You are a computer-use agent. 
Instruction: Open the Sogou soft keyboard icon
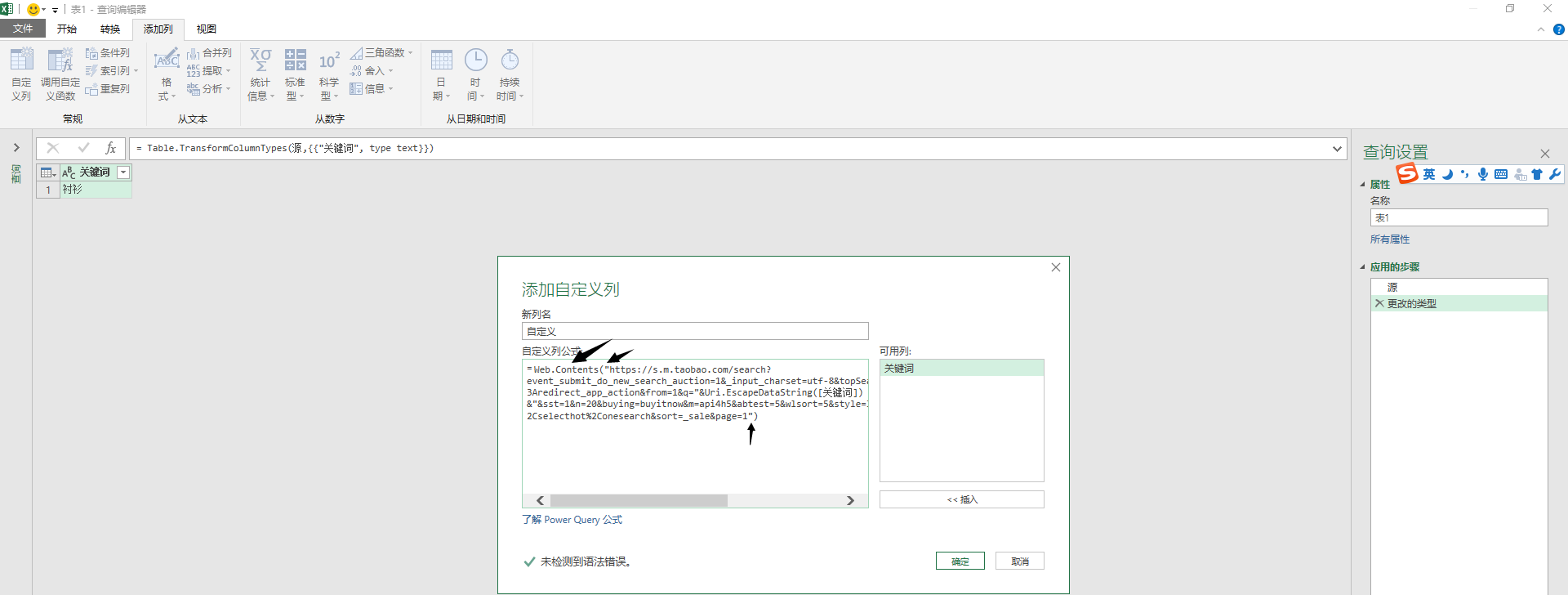[x=1501, y=174]
